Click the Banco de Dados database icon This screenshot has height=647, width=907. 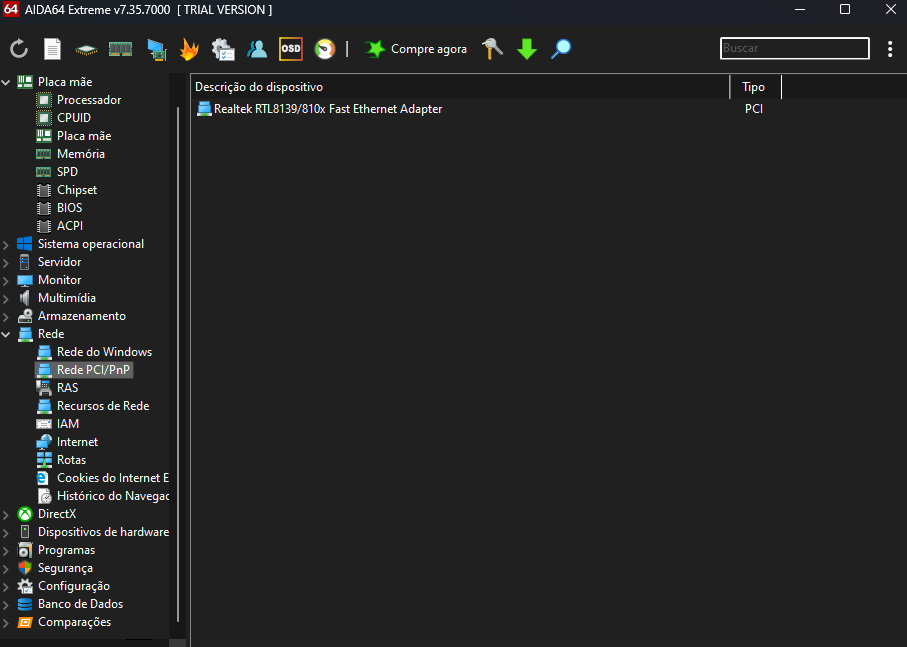point(25,604)
